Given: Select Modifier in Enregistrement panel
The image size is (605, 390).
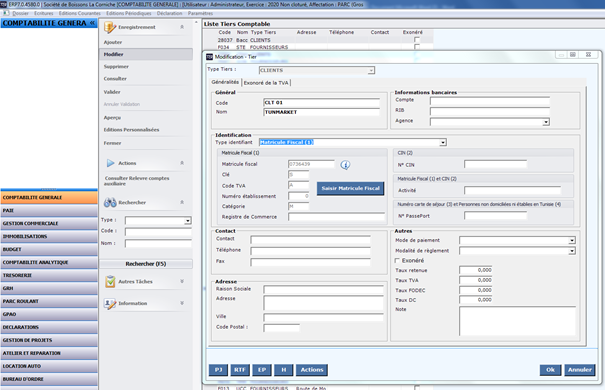Looking at the screenshot, I should [x=146, y=54].
